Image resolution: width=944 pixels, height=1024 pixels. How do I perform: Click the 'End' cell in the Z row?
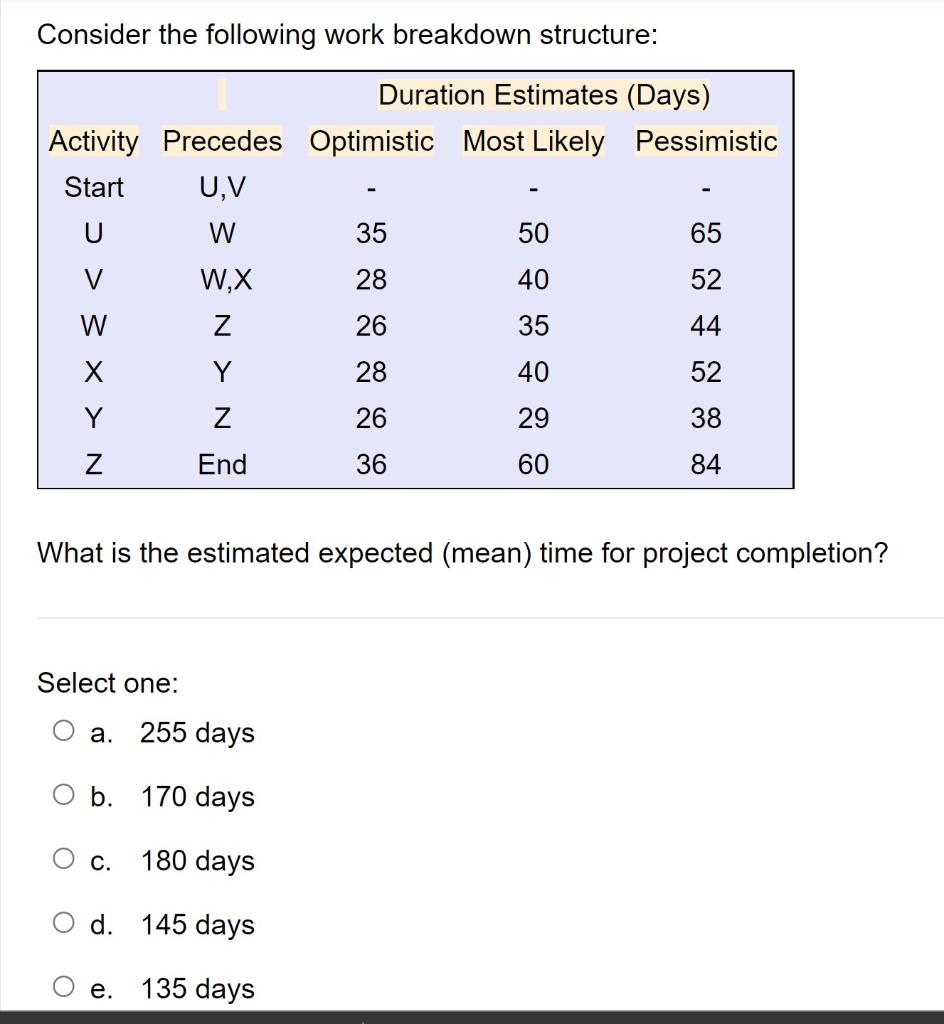coord(221,463)
